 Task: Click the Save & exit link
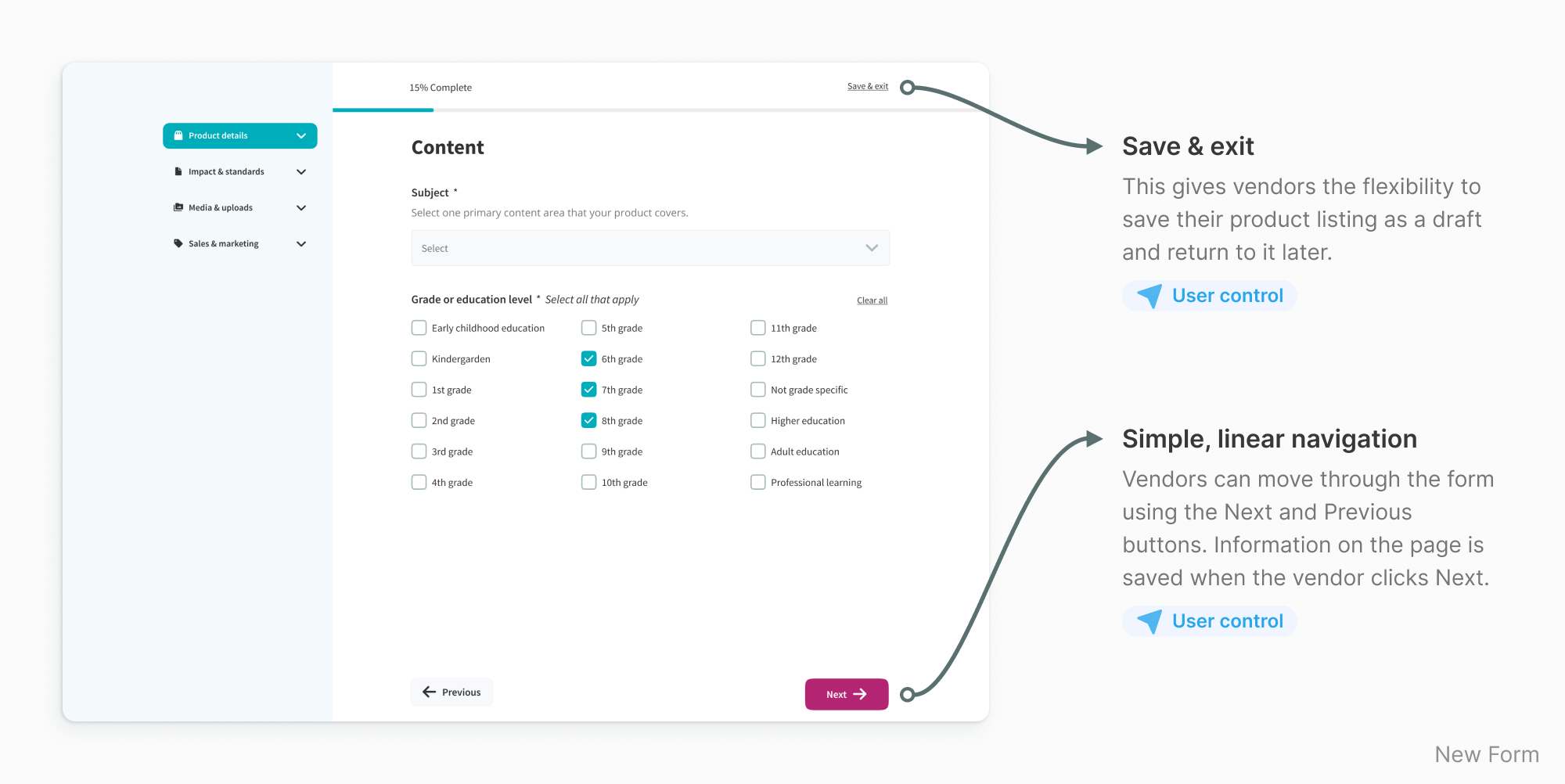click(867, 86)
